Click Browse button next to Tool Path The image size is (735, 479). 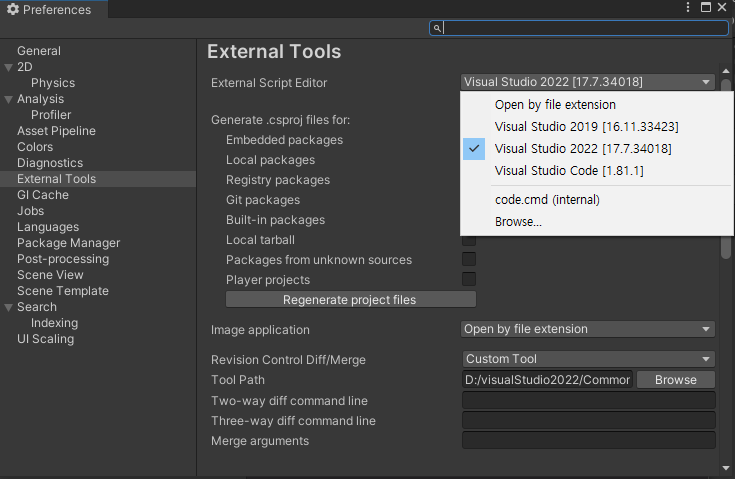pos(676,380)
